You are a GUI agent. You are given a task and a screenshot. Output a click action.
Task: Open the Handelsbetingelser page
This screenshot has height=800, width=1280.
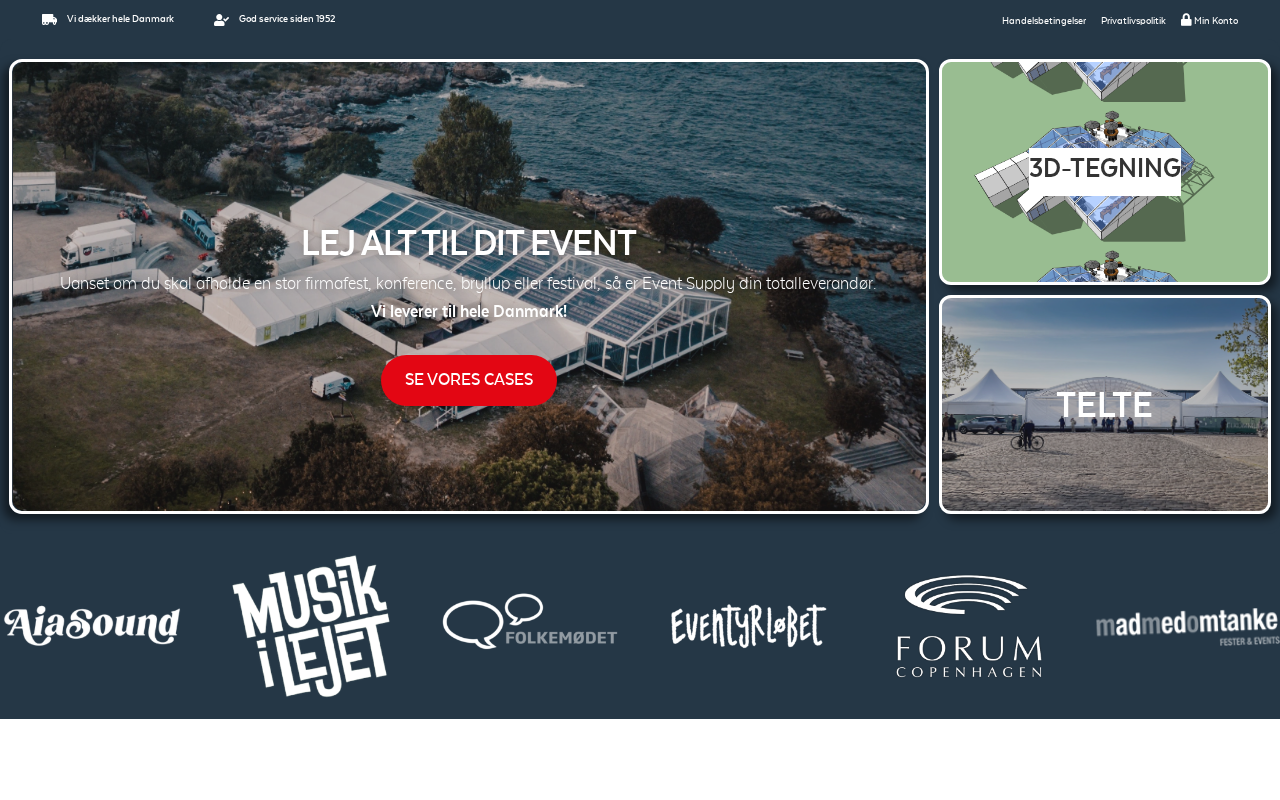(x=1044, y=21)
